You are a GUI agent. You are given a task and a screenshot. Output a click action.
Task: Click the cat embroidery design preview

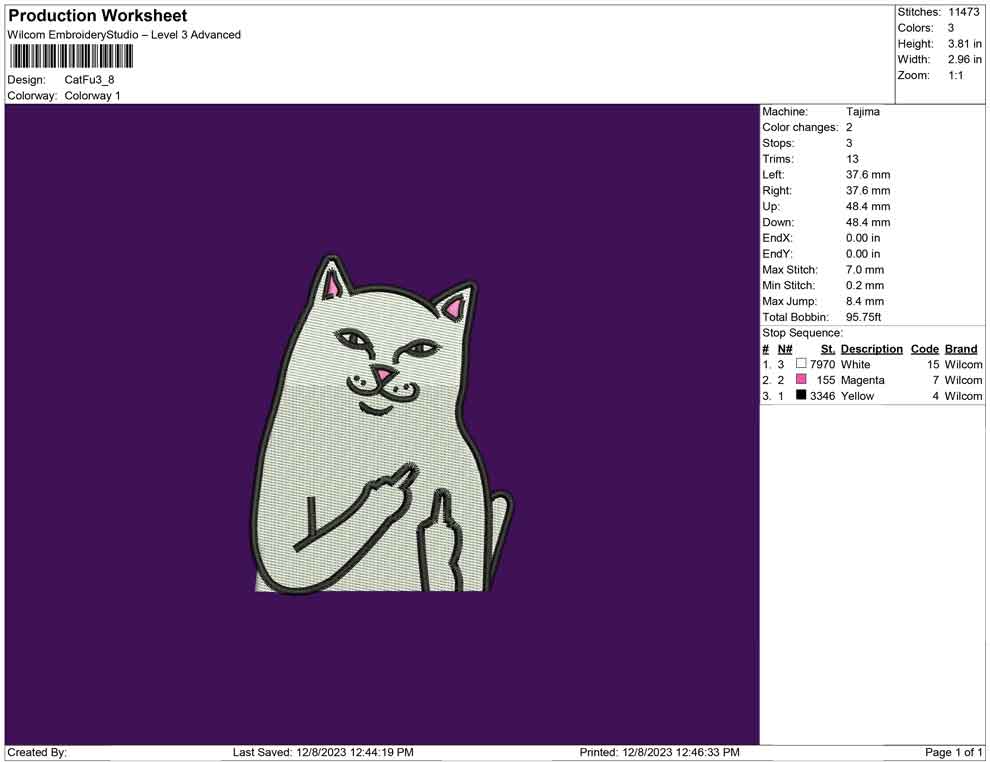point(385,430)
